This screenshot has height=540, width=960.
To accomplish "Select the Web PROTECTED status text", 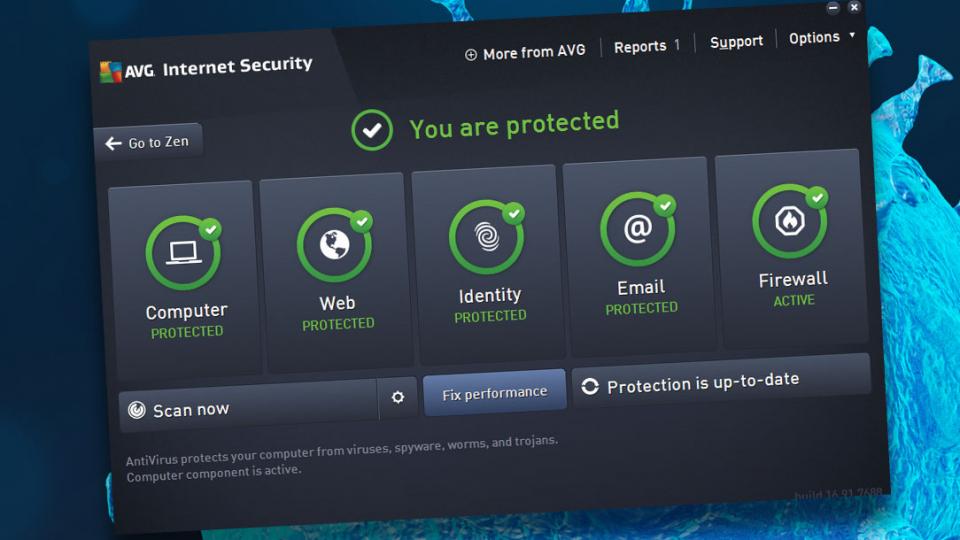I will (338, 324).
